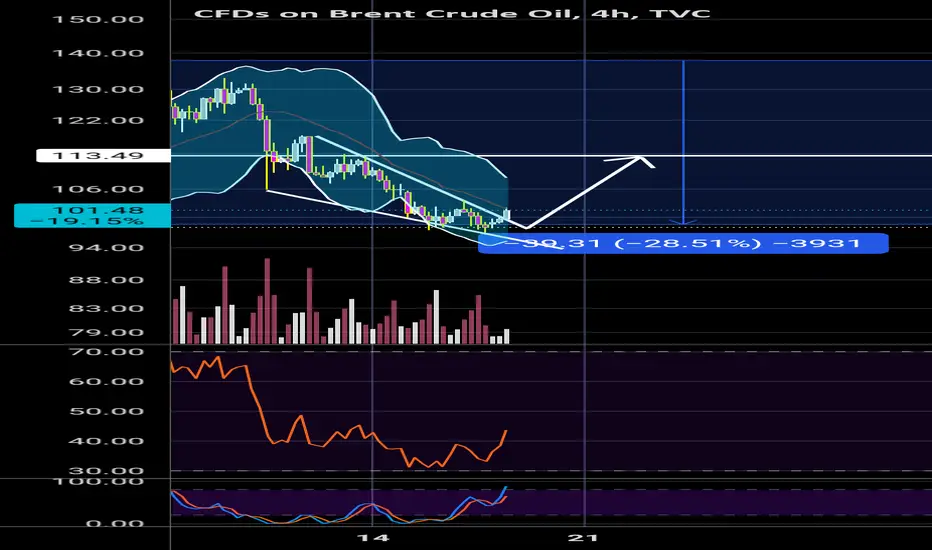Click the 70.00 level on the RSI scale
Image resolution: width=932 pixels, height=550 pixels.
tap(106, 351)
